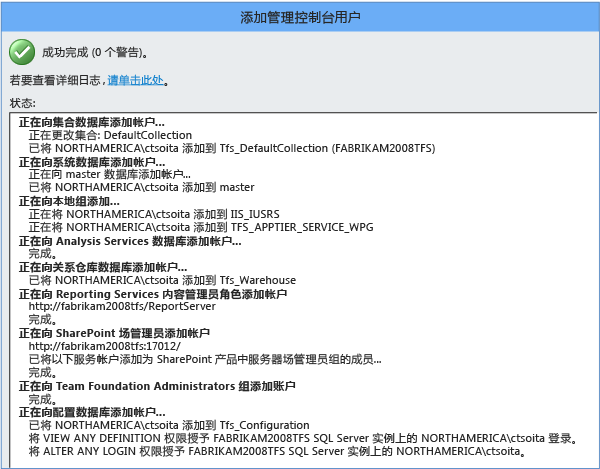Select the line adding ctsoita to Tfs_Warehouse
The width and height of the screenshot is (600, 469).
pos(162,280)
